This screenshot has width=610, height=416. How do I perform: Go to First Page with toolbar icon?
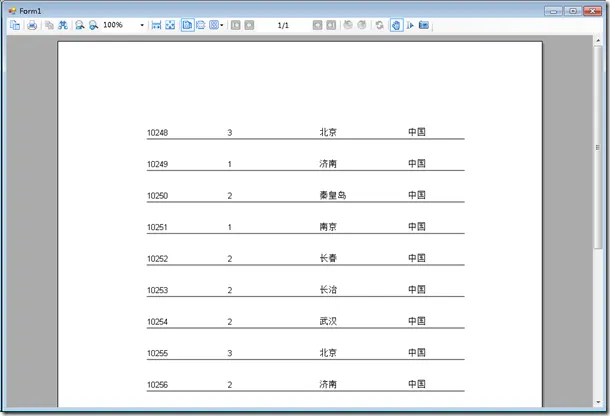coord(235,25)
